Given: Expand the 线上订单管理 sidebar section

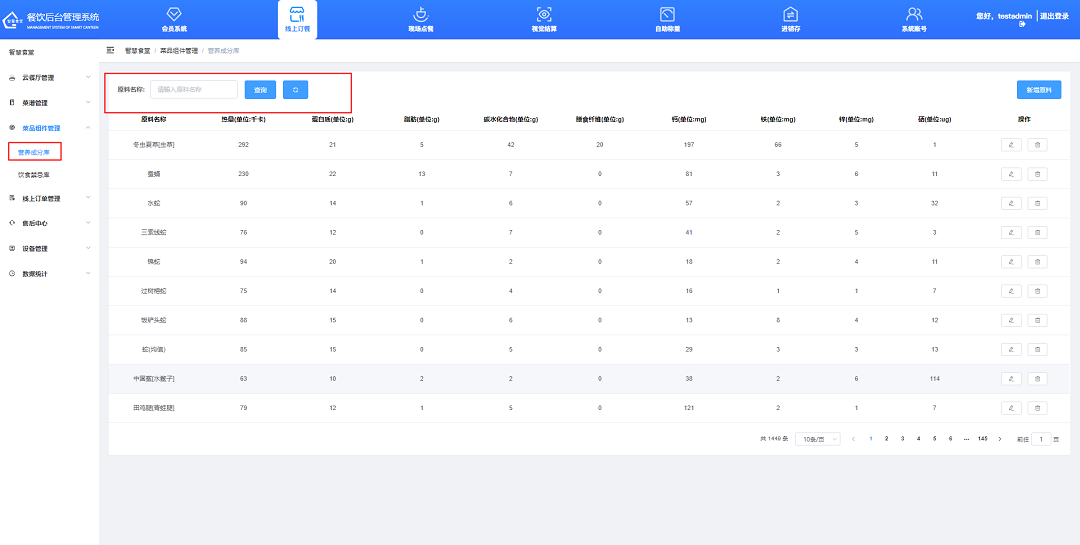Looking at the screenshot, I should tap(50, 198).
